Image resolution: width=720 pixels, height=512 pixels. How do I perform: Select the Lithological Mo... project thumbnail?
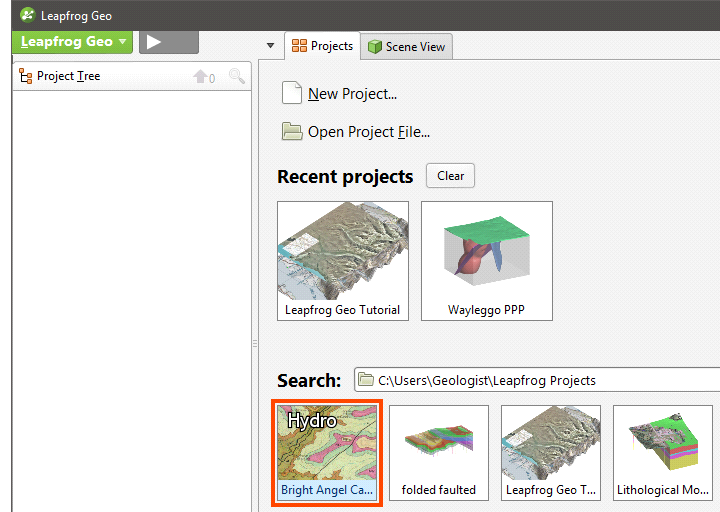(663, 453)
